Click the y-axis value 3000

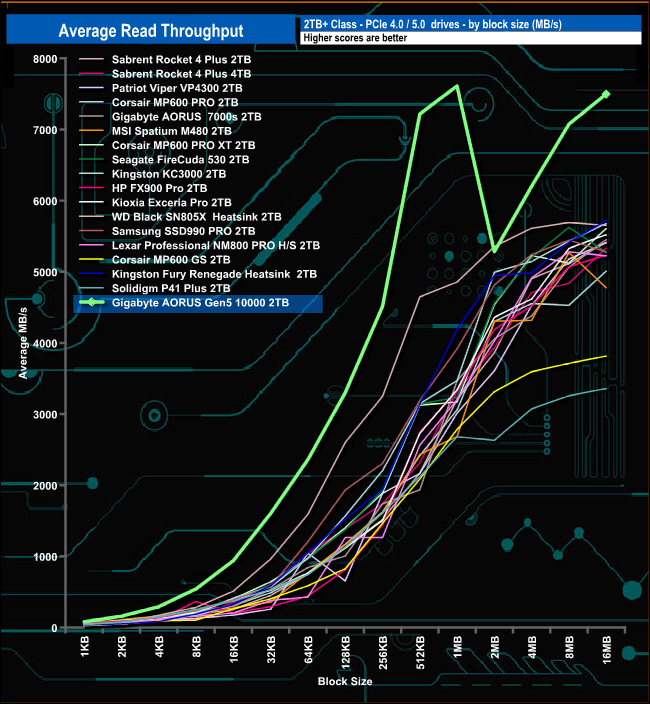point(45,415)
